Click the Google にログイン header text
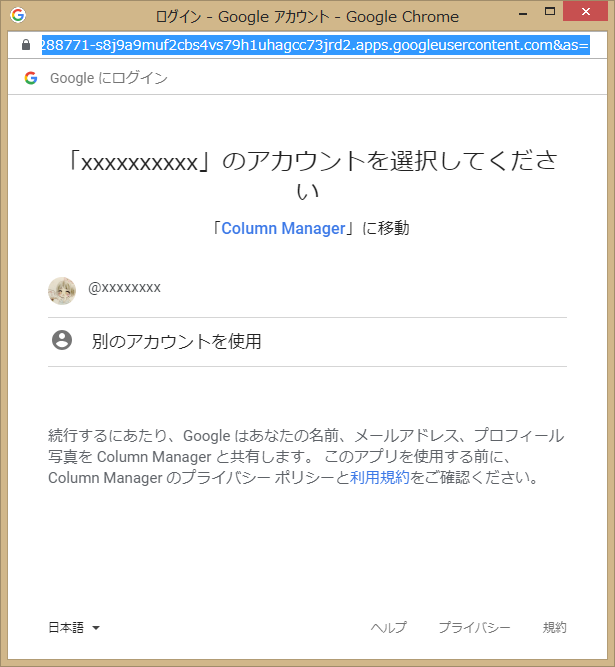The height and width of the screenshot is (667, 615). pos(109,78)
